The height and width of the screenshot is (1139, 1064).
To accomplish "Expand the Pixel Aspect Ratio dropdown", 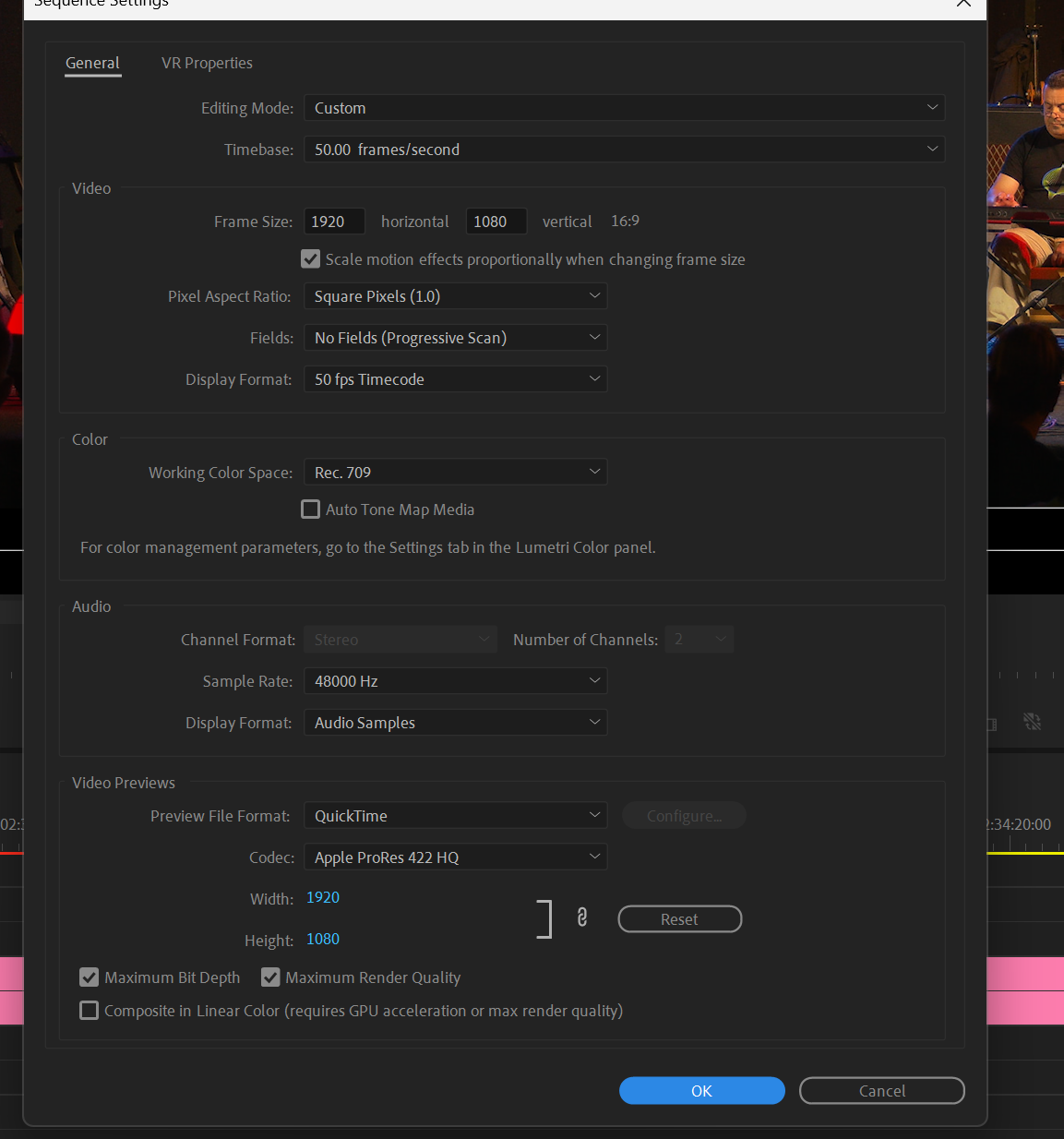I will (455, 295).
